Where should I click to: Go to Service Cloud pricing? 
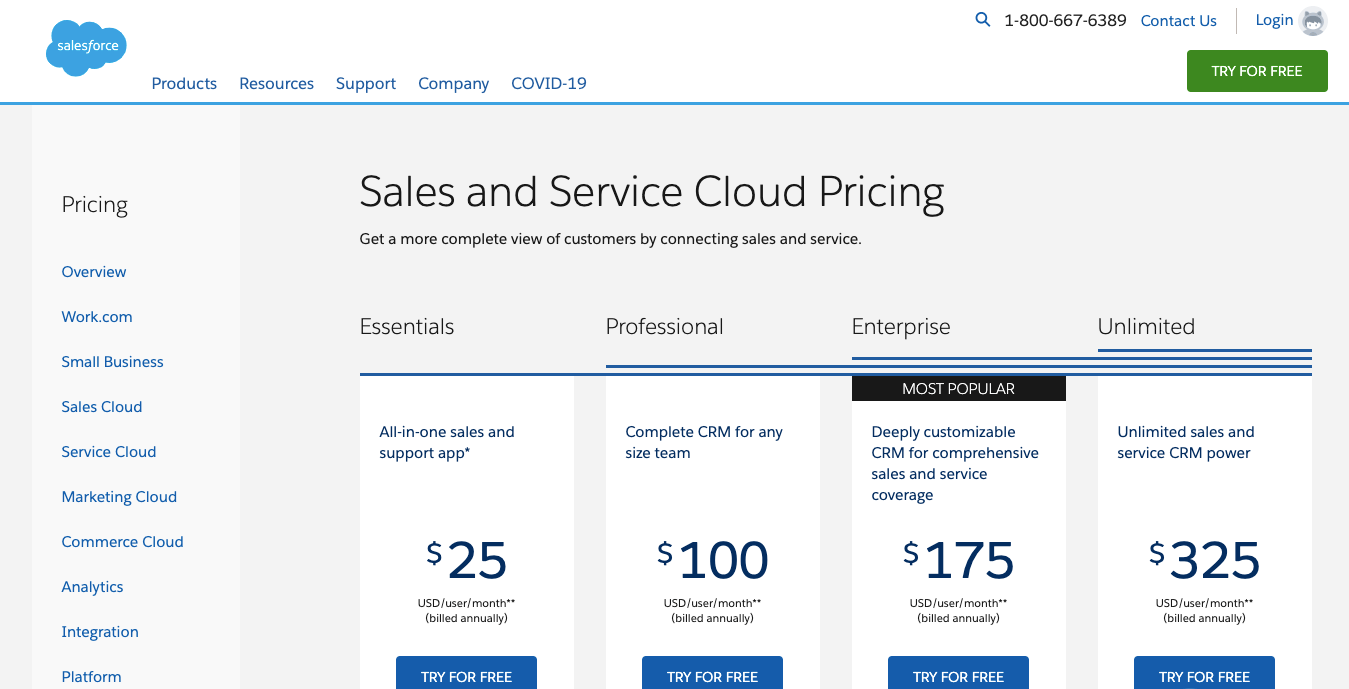[x=109, y=452]
